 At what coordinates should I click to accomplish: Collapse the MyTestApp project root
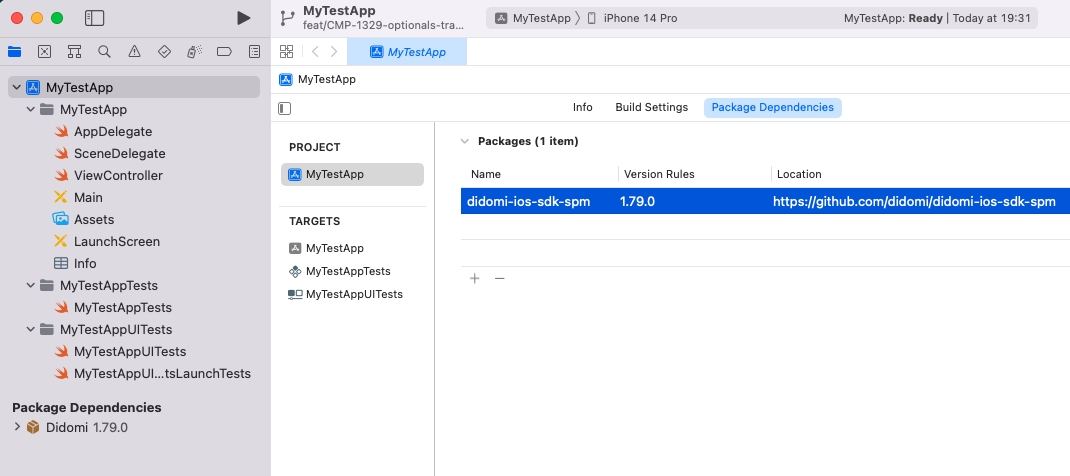[16, 88]
